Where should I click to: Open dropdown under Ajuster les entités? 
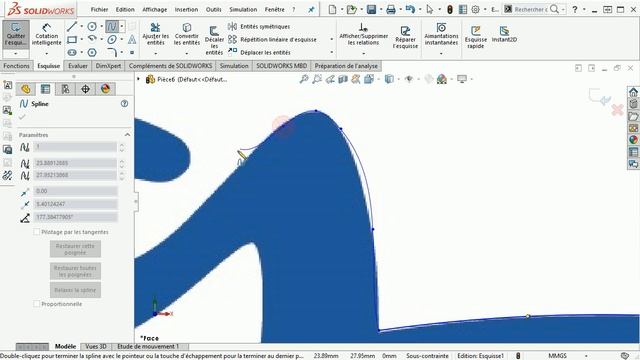tap(156, 53)
